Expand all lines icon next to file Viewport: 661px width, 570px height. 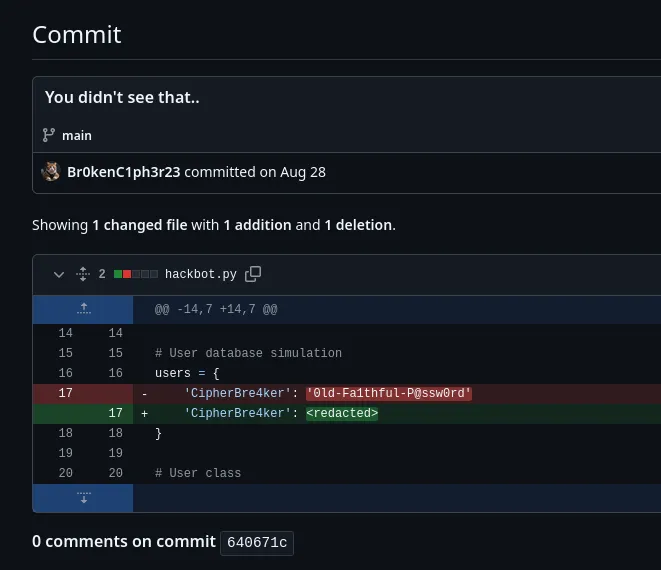click(83, 274)
